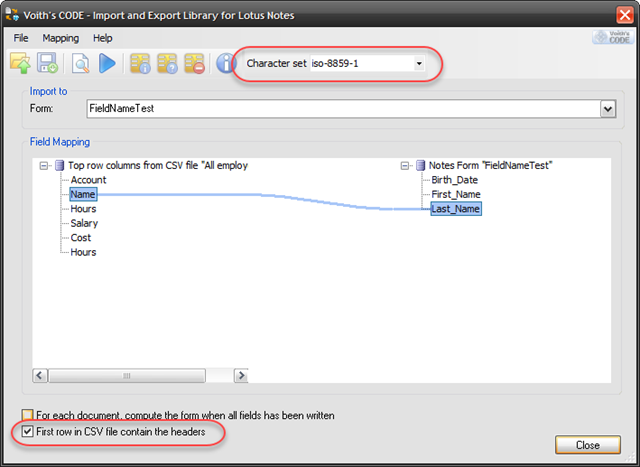Click the mapping info icon
This screenshot has width=640, height=467.
click(x=140, y=63)
